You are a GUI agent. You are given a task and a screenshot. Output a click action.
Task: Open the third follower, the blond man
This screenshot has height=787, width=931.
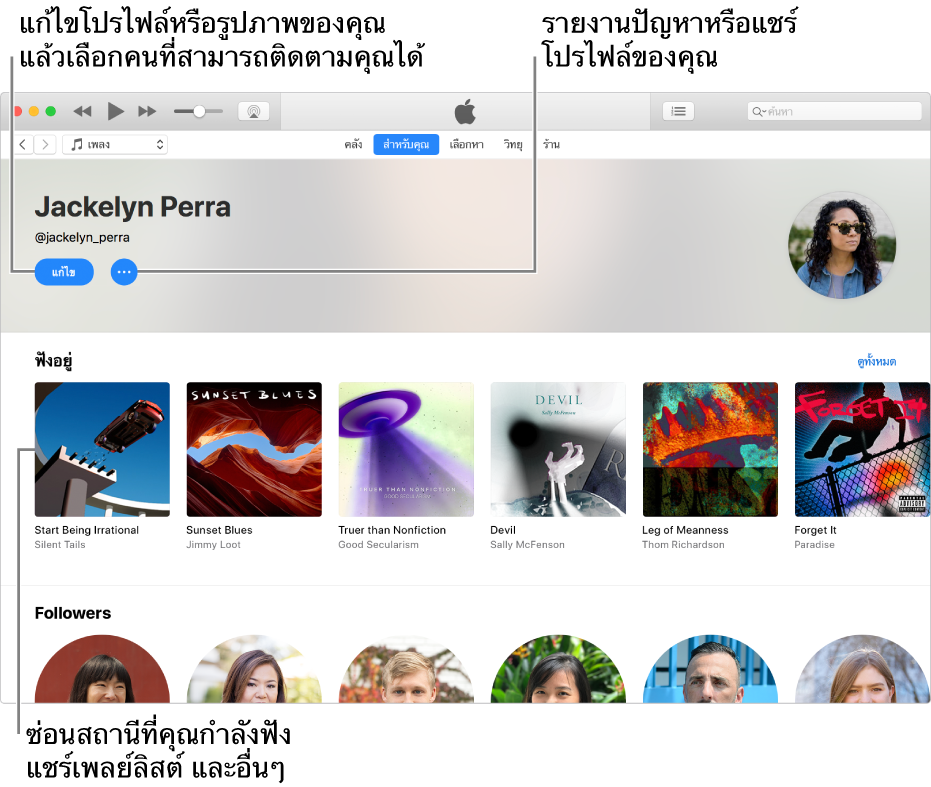tap(406, 669)
